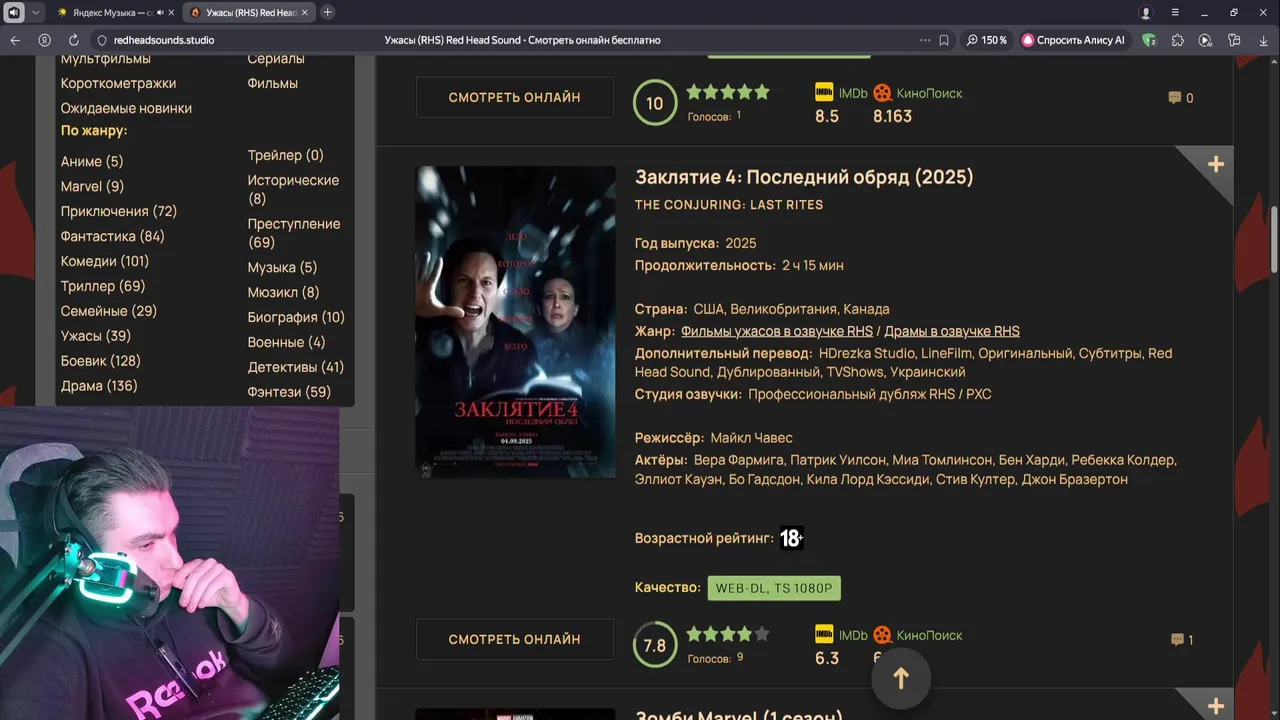Give the top movie one star rating

(x=694, y=92)
